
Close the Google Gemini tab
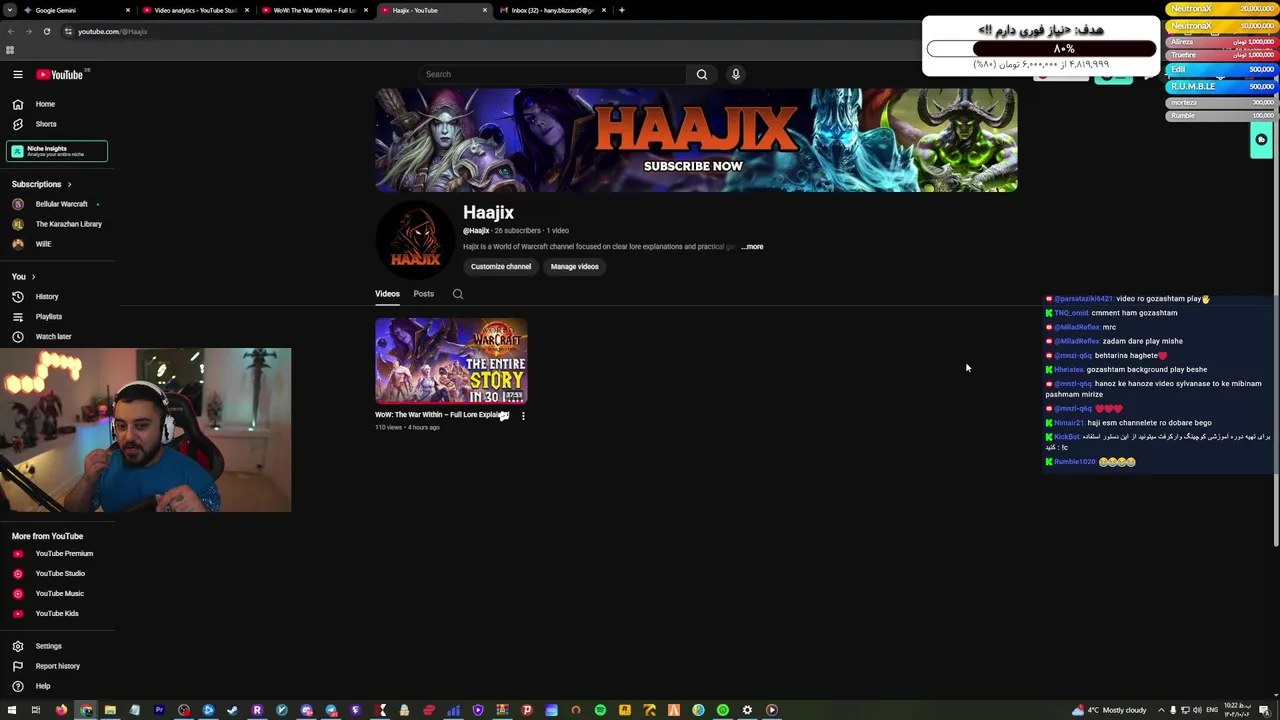point(128,10)
